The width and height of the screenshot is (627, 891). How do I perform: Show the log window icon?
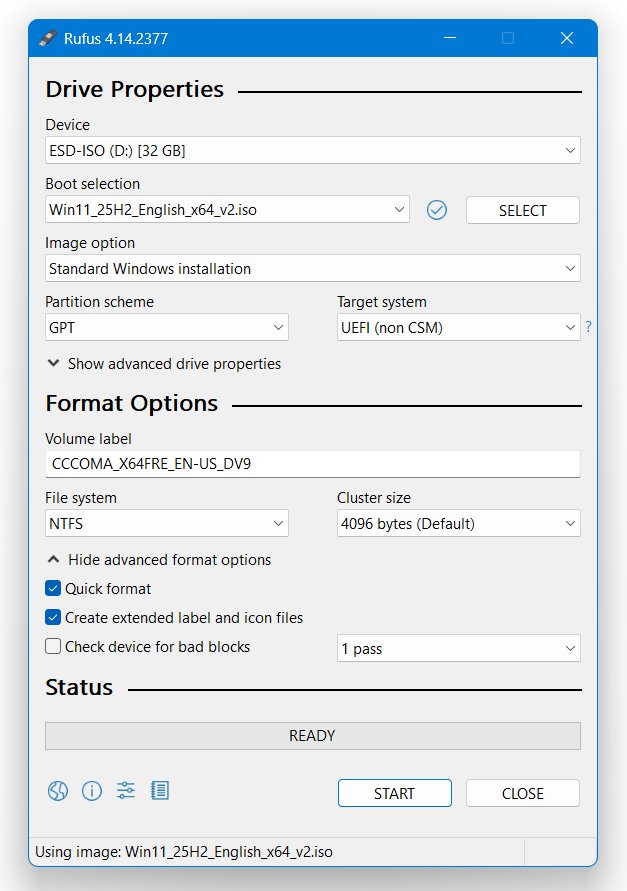coord(160,790)
